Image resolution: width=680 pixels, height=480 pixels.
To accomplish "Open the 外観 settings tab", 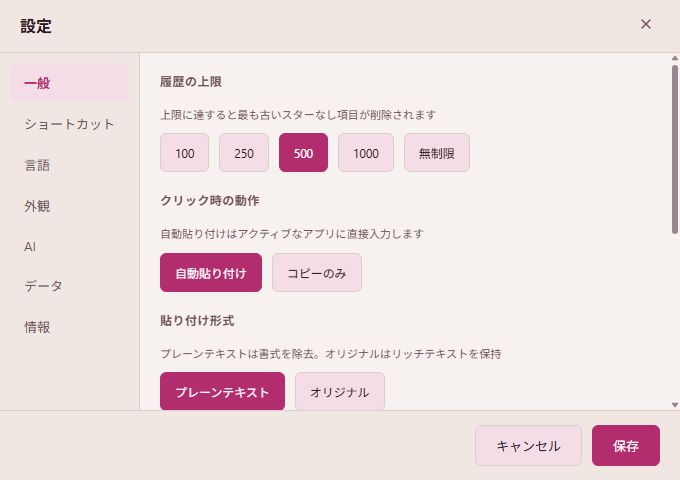I will [x=70, y=206].
